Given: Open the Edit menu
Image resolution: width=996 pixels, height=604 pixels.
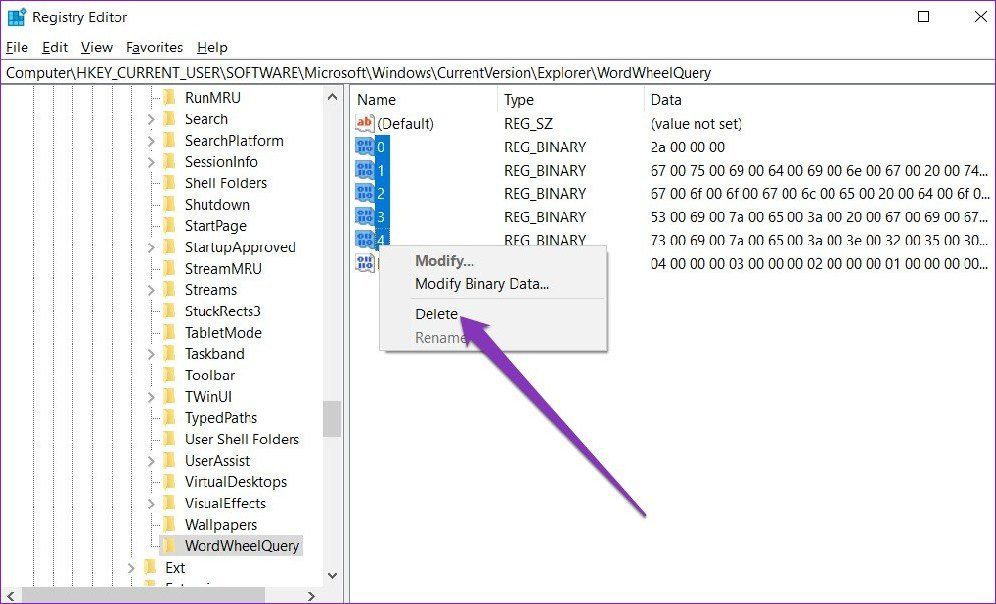Looking at the screenshot, I should [x=55, y=48].
